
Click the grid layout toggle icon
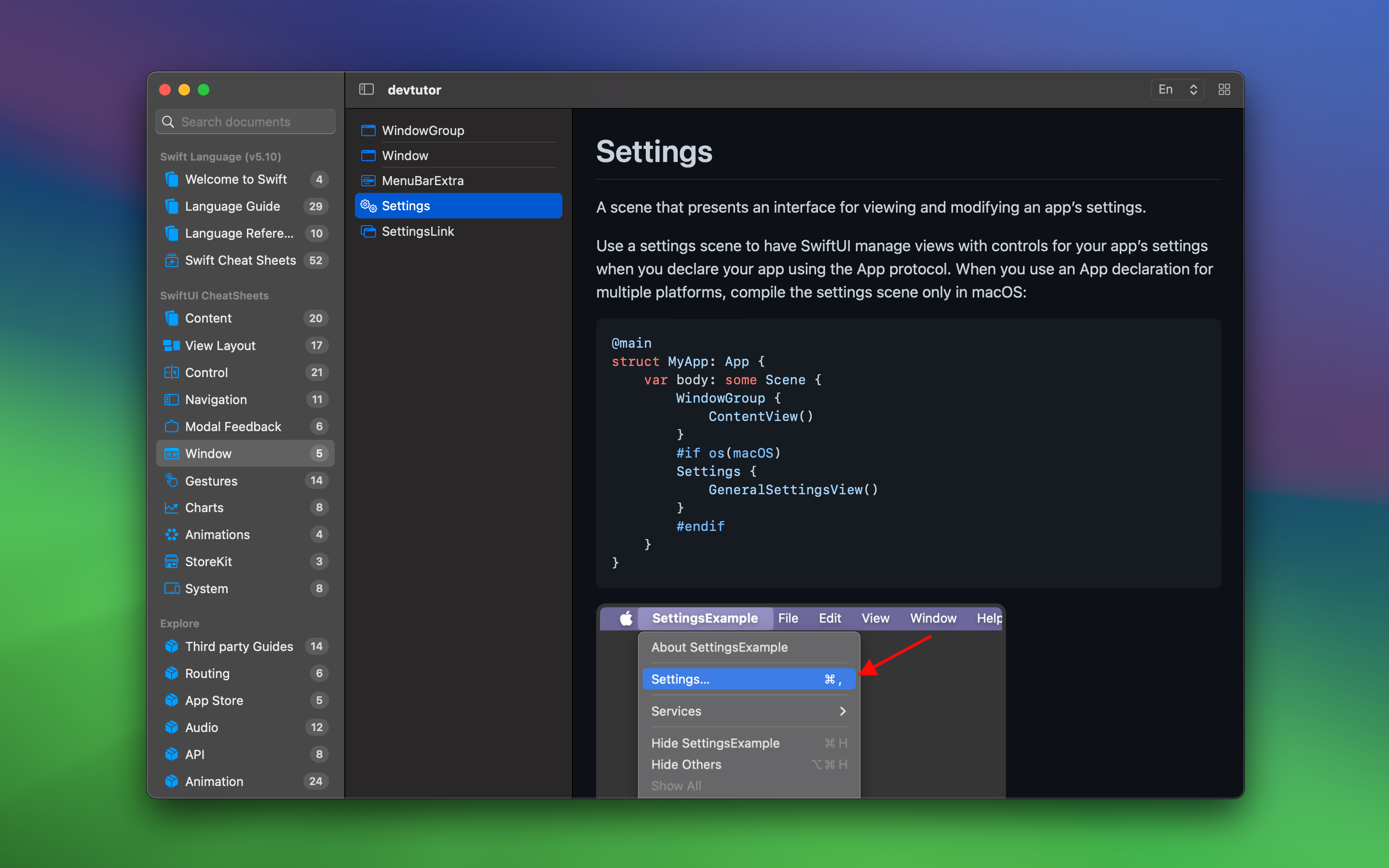(1223, 89)
